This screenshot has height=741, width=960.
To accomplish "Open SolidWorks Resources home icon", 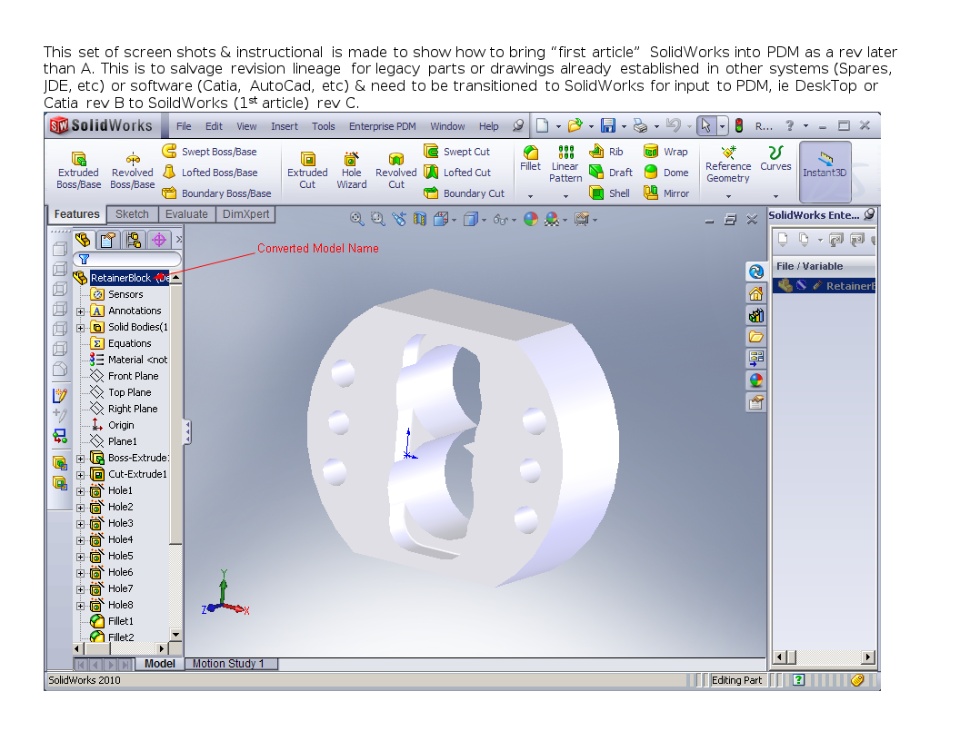I will coord(756,293).
